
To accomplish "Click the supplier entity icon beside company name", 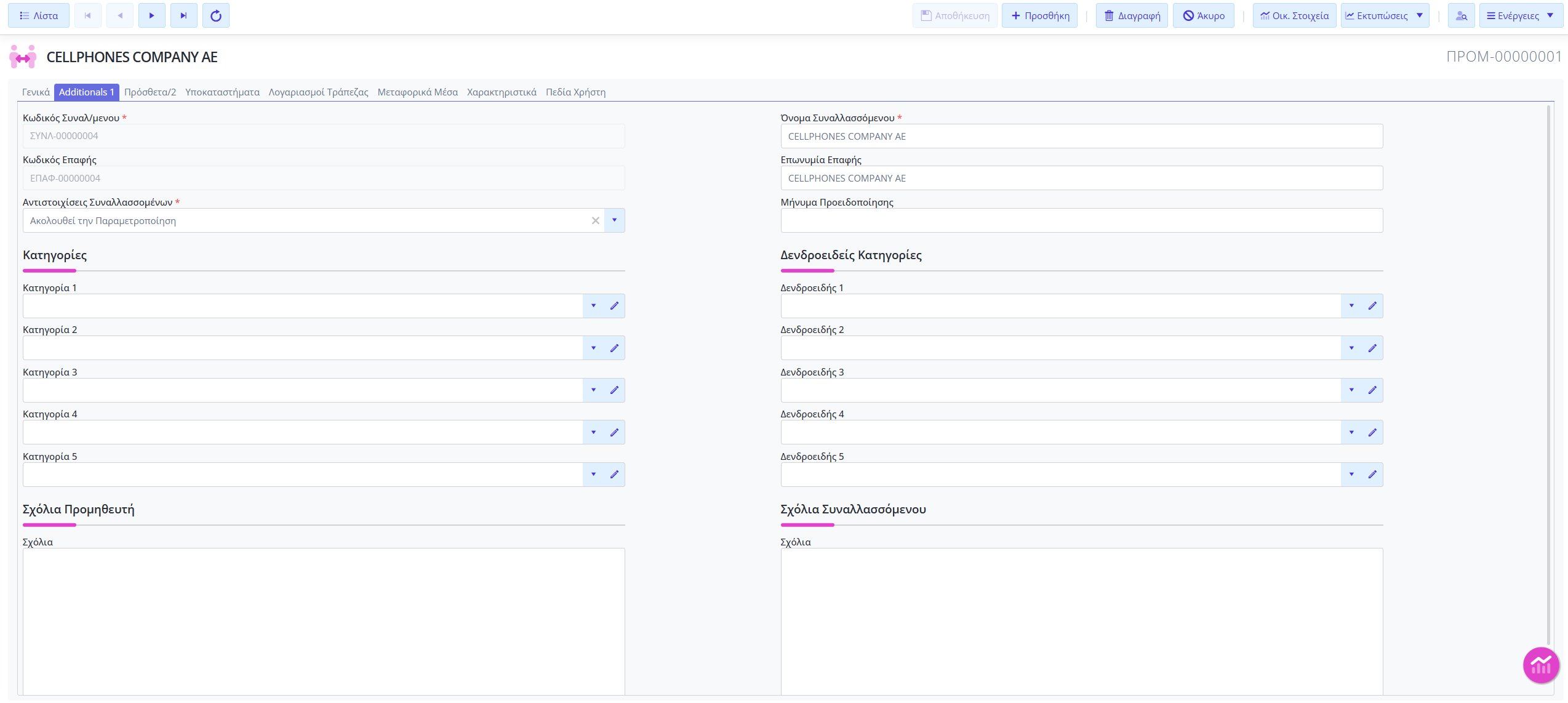I will [23, 57].
